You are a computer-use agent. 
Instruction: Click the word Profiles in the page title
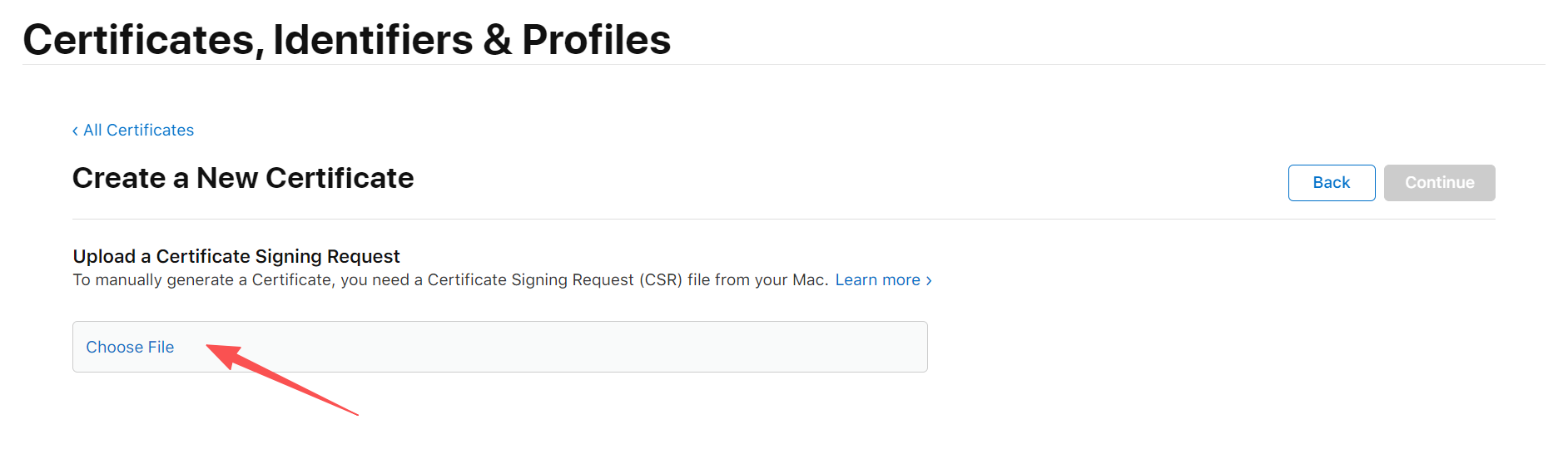point(596,40)
